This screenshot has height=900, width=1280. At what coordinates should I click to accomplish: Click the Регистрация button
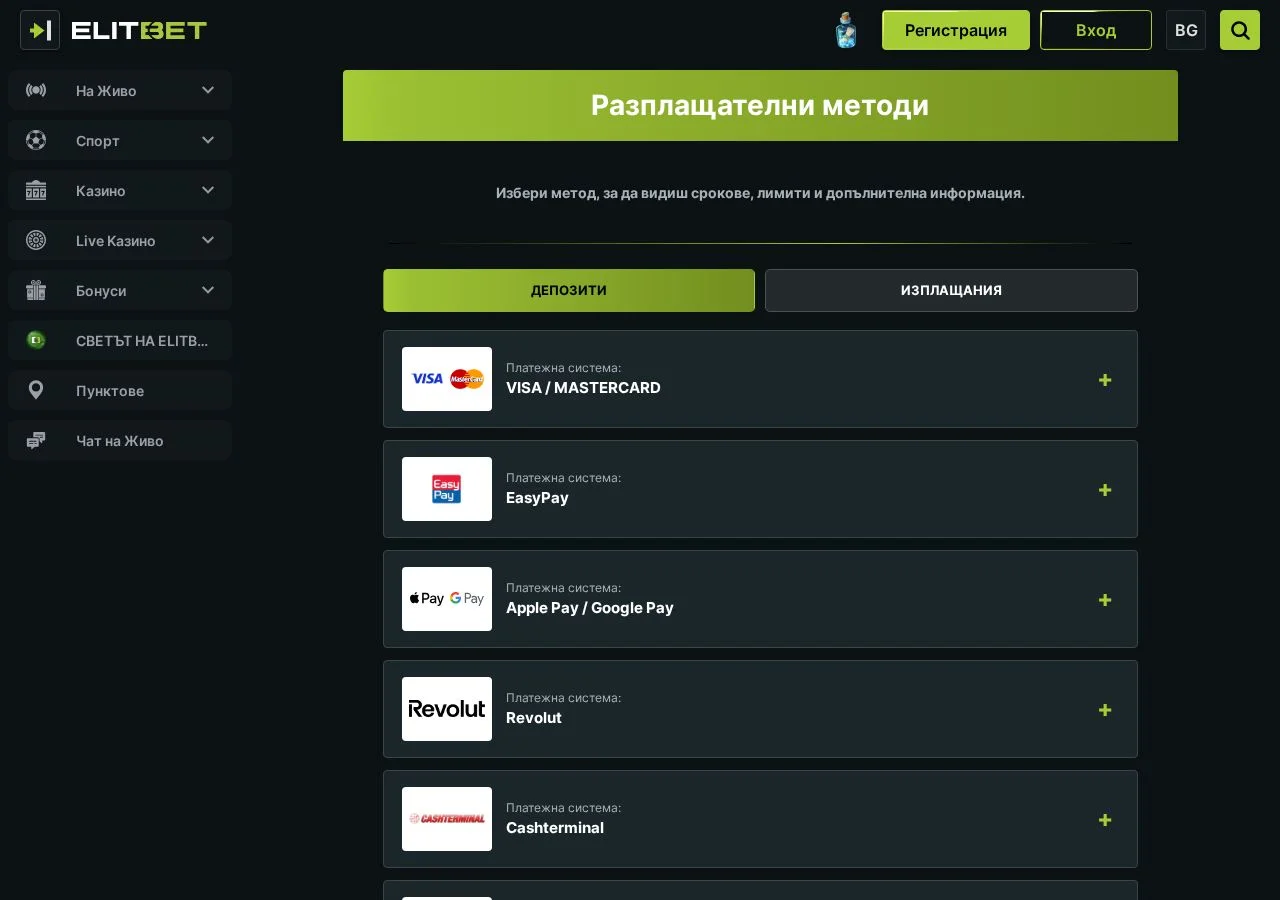(956, 30)
